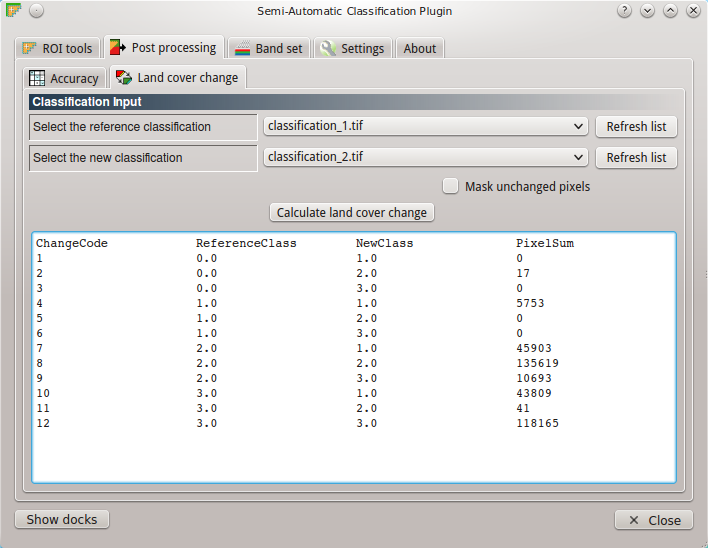Click the plugin icon in the title bar

(13, 10)
